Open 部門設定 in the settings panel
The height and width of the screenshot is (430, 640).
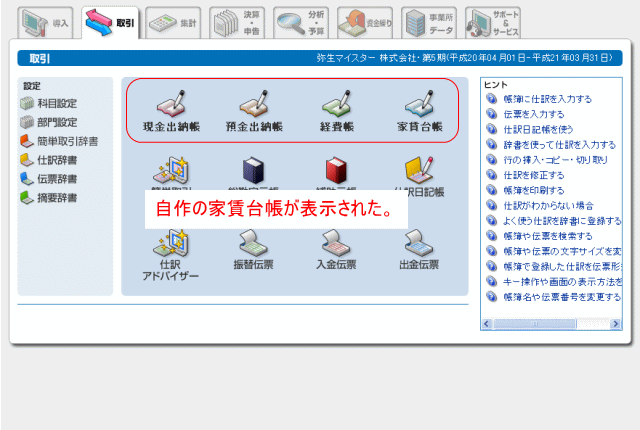coord(49,122)
